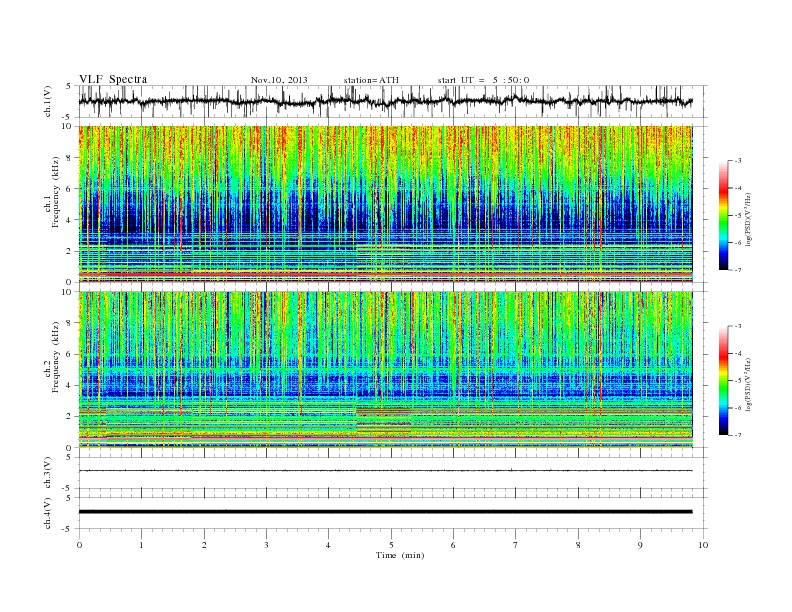Click the 'ch.3(V)' axis label
Viewport: 792px width, 612px height.
pos(48,473)
